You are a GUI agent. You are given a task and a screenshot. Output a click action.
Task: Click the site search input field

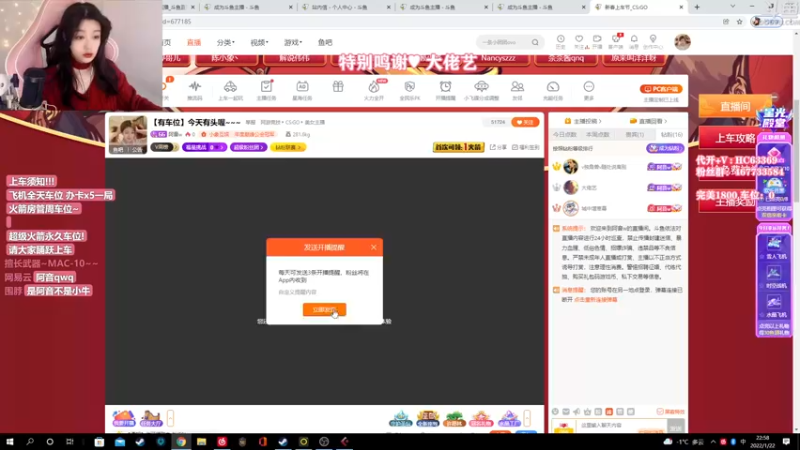click(x=504, y=42)
